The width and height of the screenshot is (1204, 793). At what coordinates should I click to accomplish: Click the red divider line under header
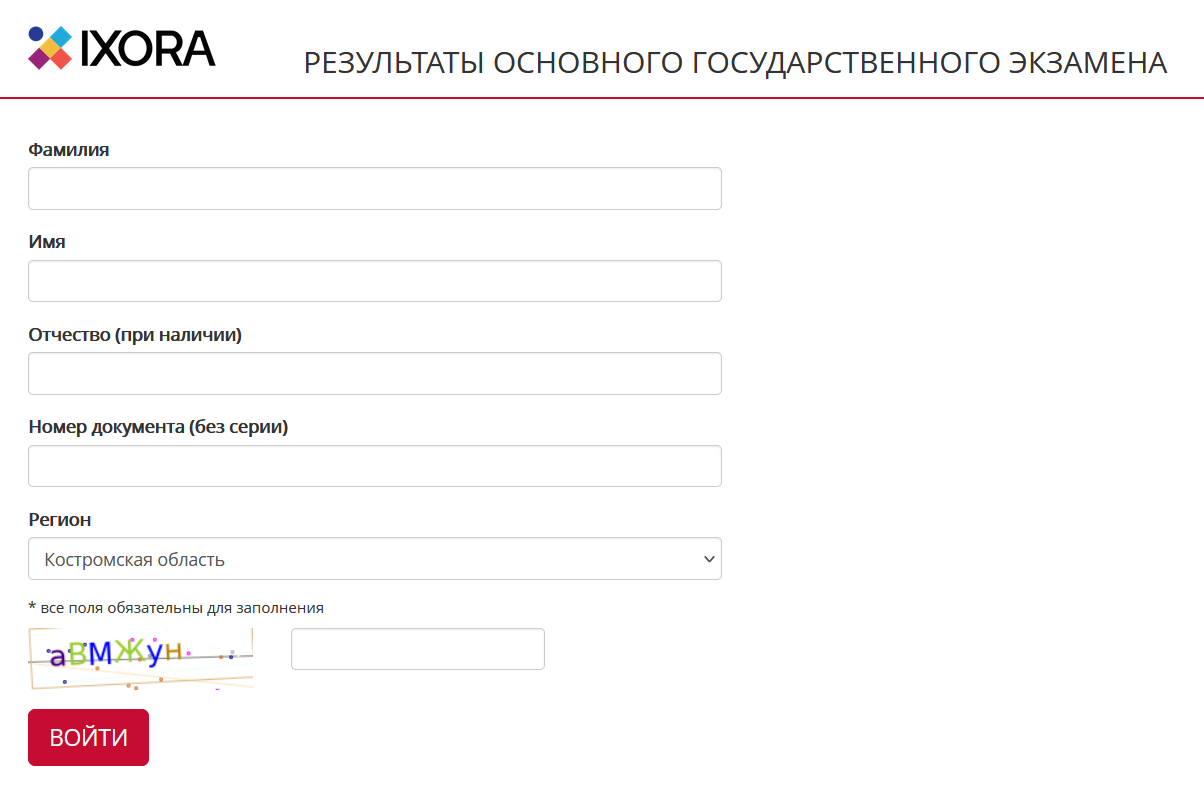pyautogui.click(x=602, y=98)
